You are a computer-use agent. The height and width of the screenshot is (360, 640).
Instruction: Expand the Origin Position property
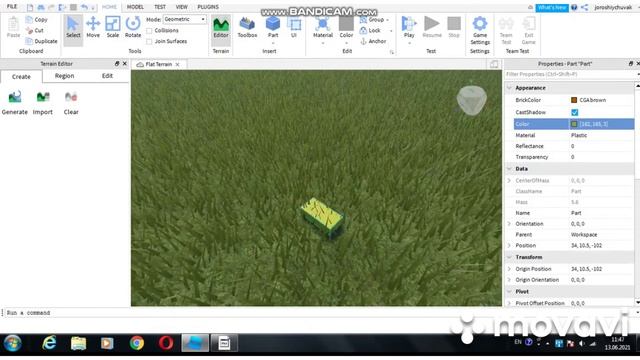click(509, 269)
